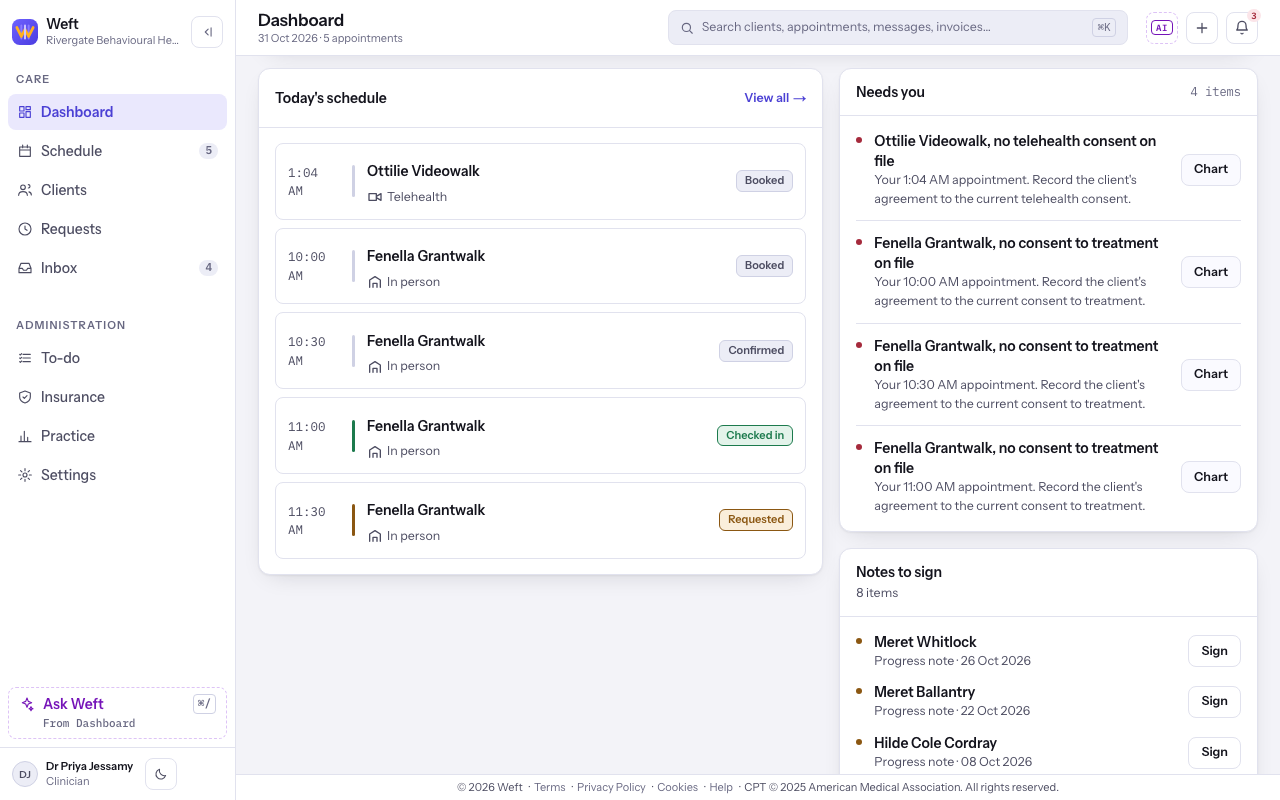The height and width of the screenshot is (800, 1280).
Task: Click the DJ user avatar
Action: click(x=25, y=773)
